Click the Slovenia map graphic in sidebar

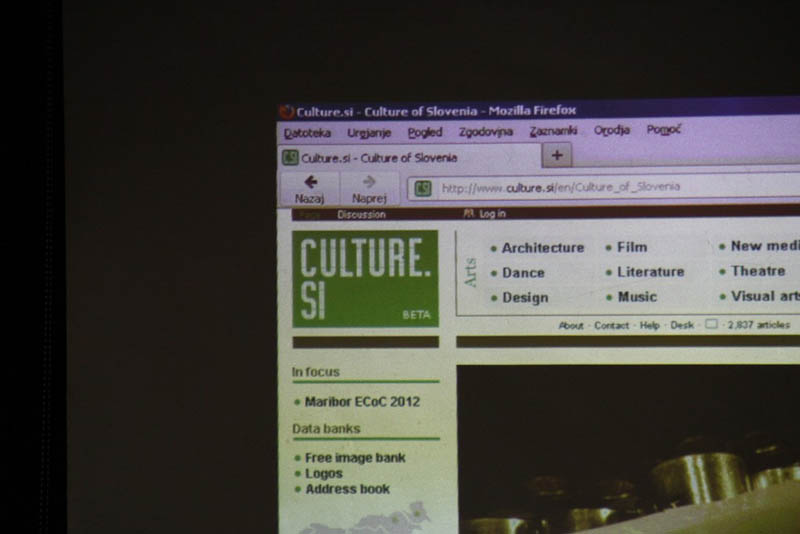365,518
